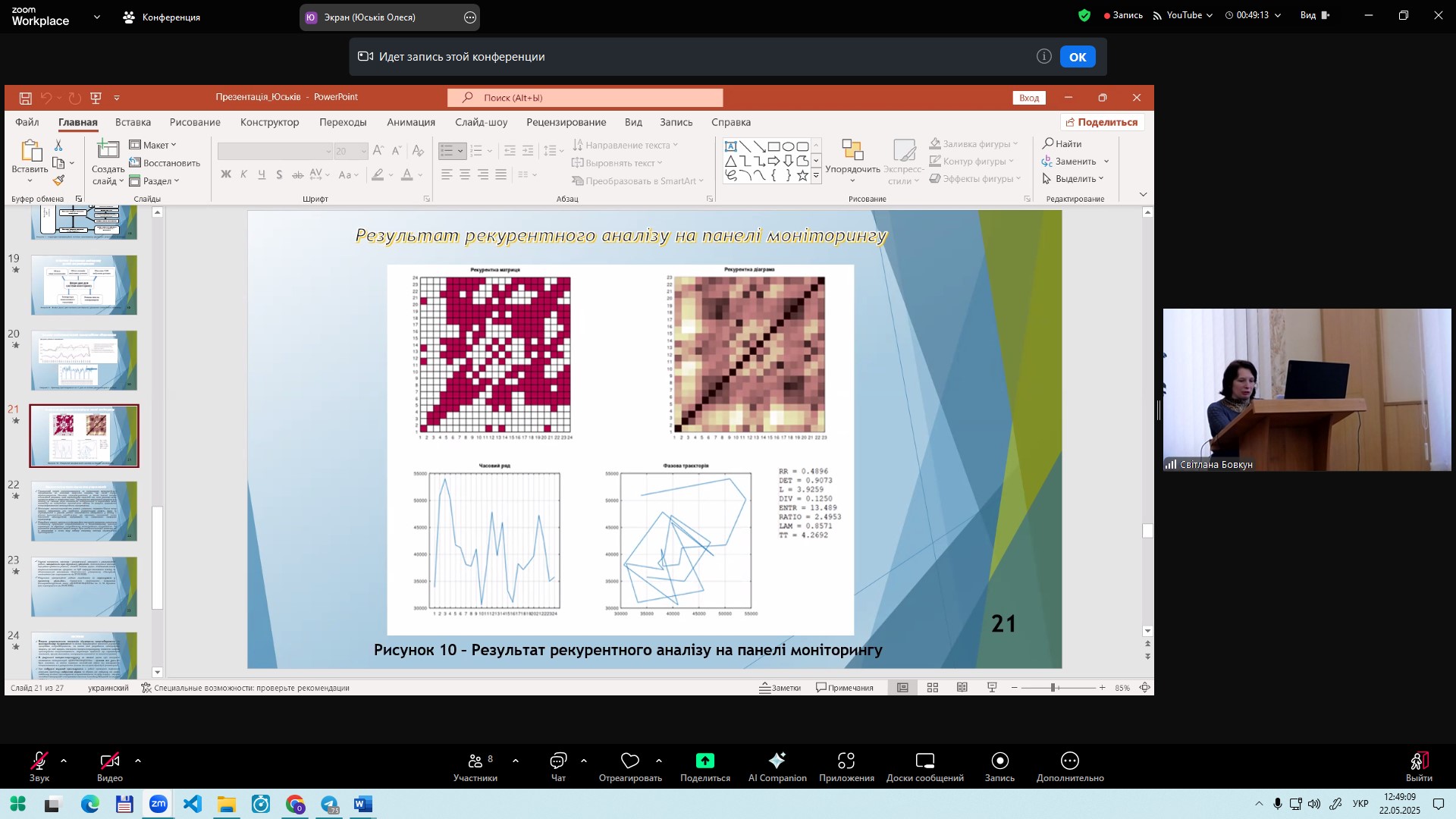1456x819 pixels.
Task: Click the green Share screen icon
Action: 704,761
